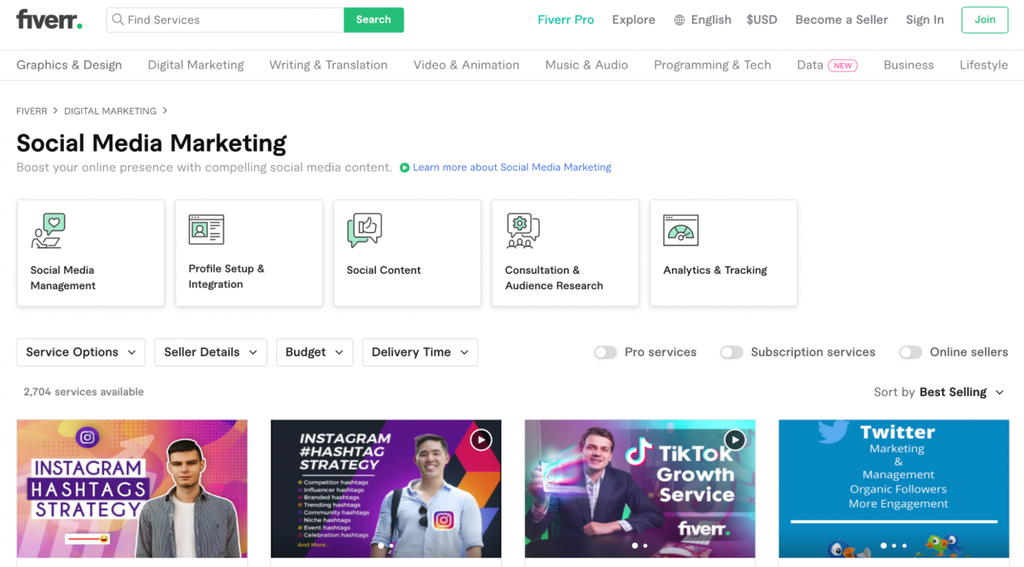
Task: Click the Profile Setup & Integration icon
Action: point(206,229)
